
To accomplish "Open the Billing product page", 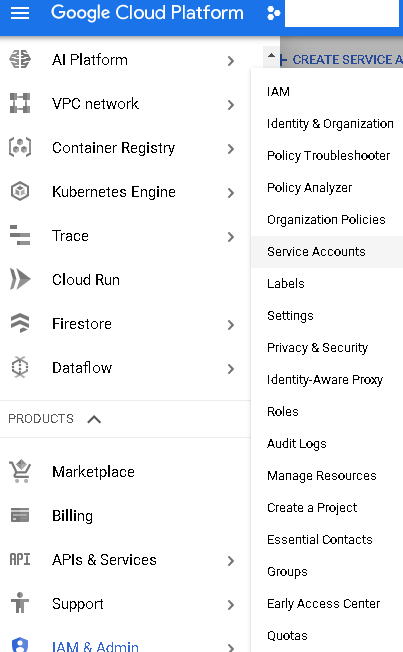I will 72,516.
